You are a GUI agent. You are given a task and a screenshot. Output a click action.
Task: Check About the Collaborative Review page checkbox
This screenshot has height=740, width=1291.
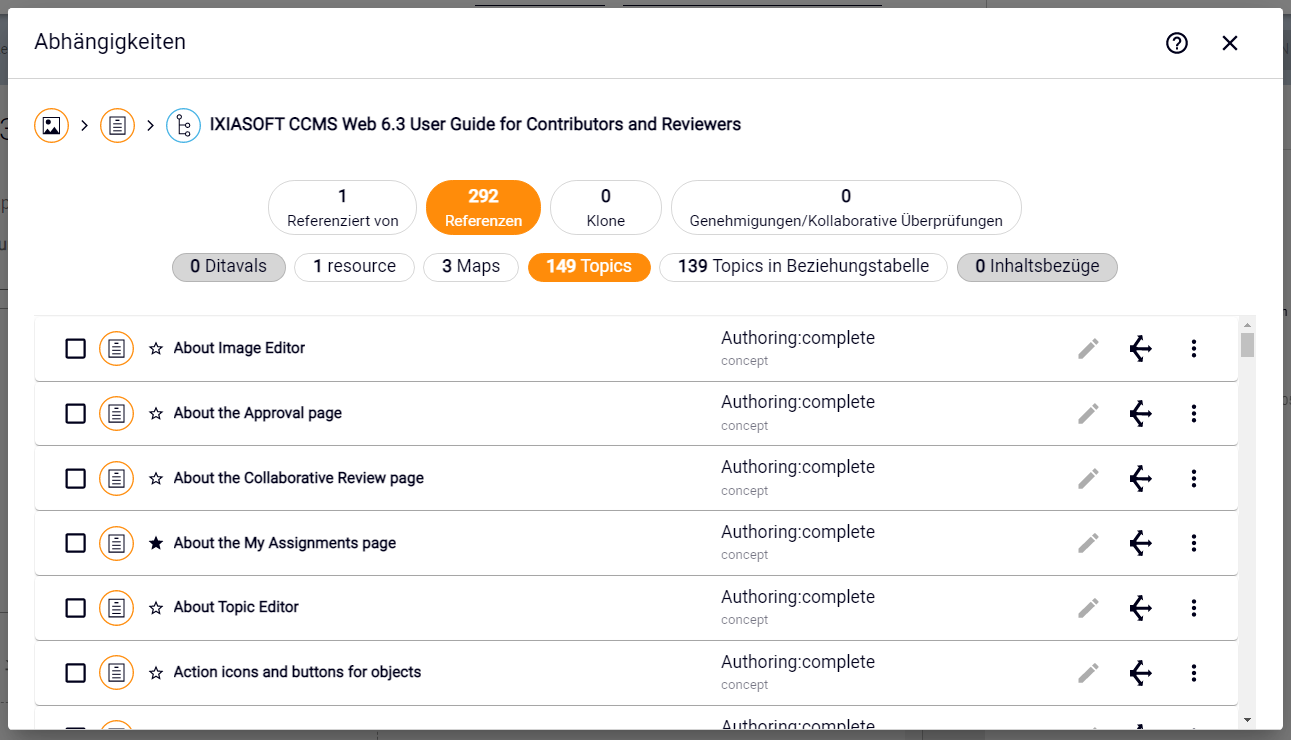click(75, 479)
